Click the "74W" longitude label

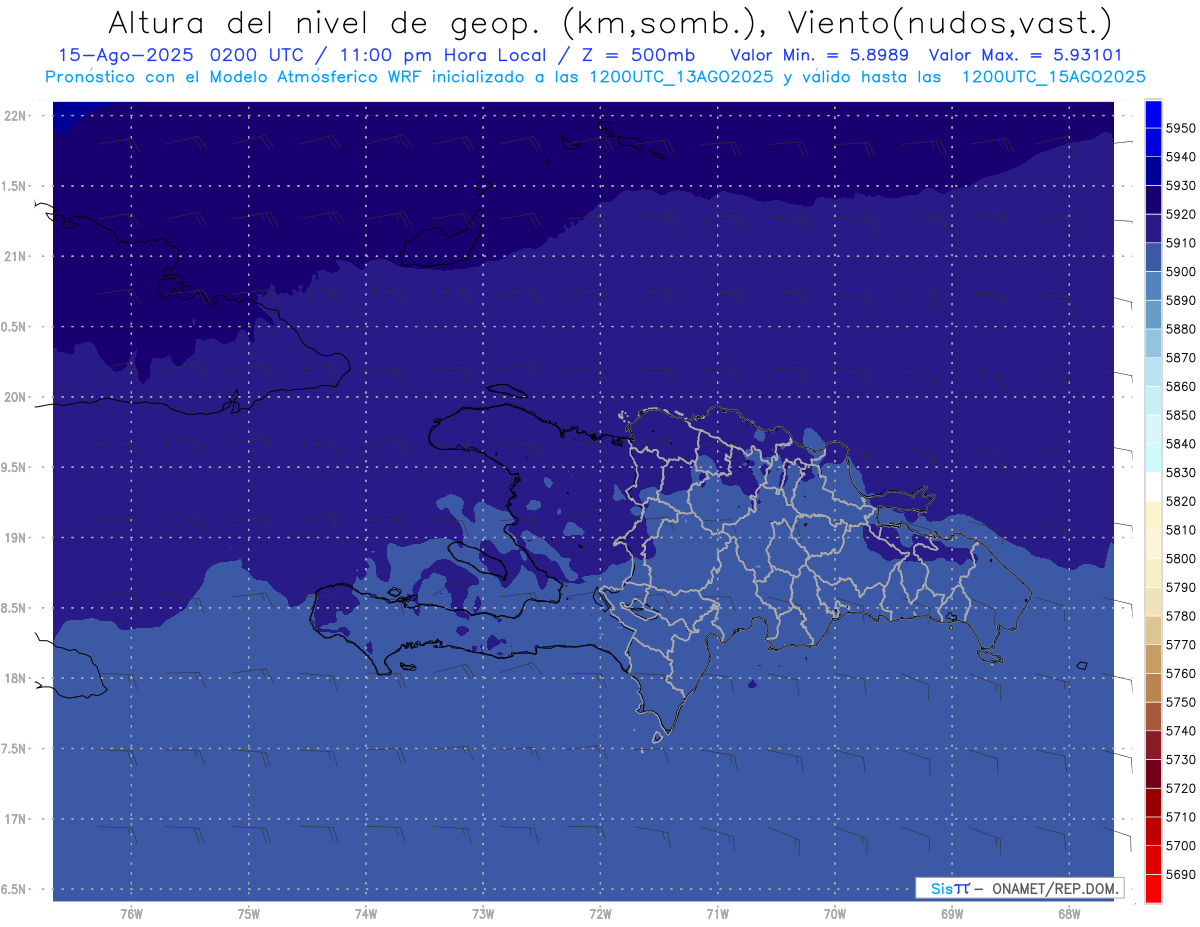(365, 914)
